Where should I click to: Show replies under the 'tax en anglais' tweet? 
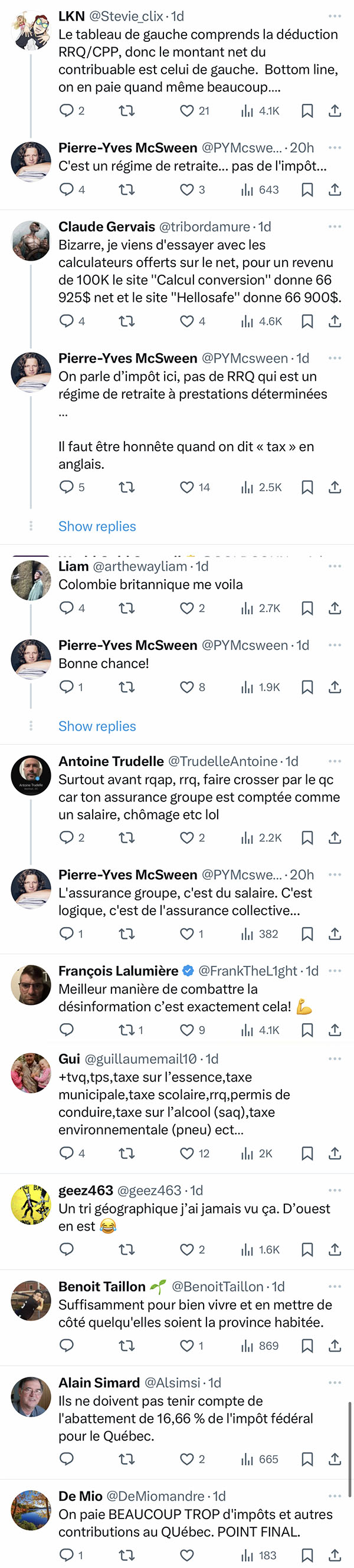[x=97, y=527]
